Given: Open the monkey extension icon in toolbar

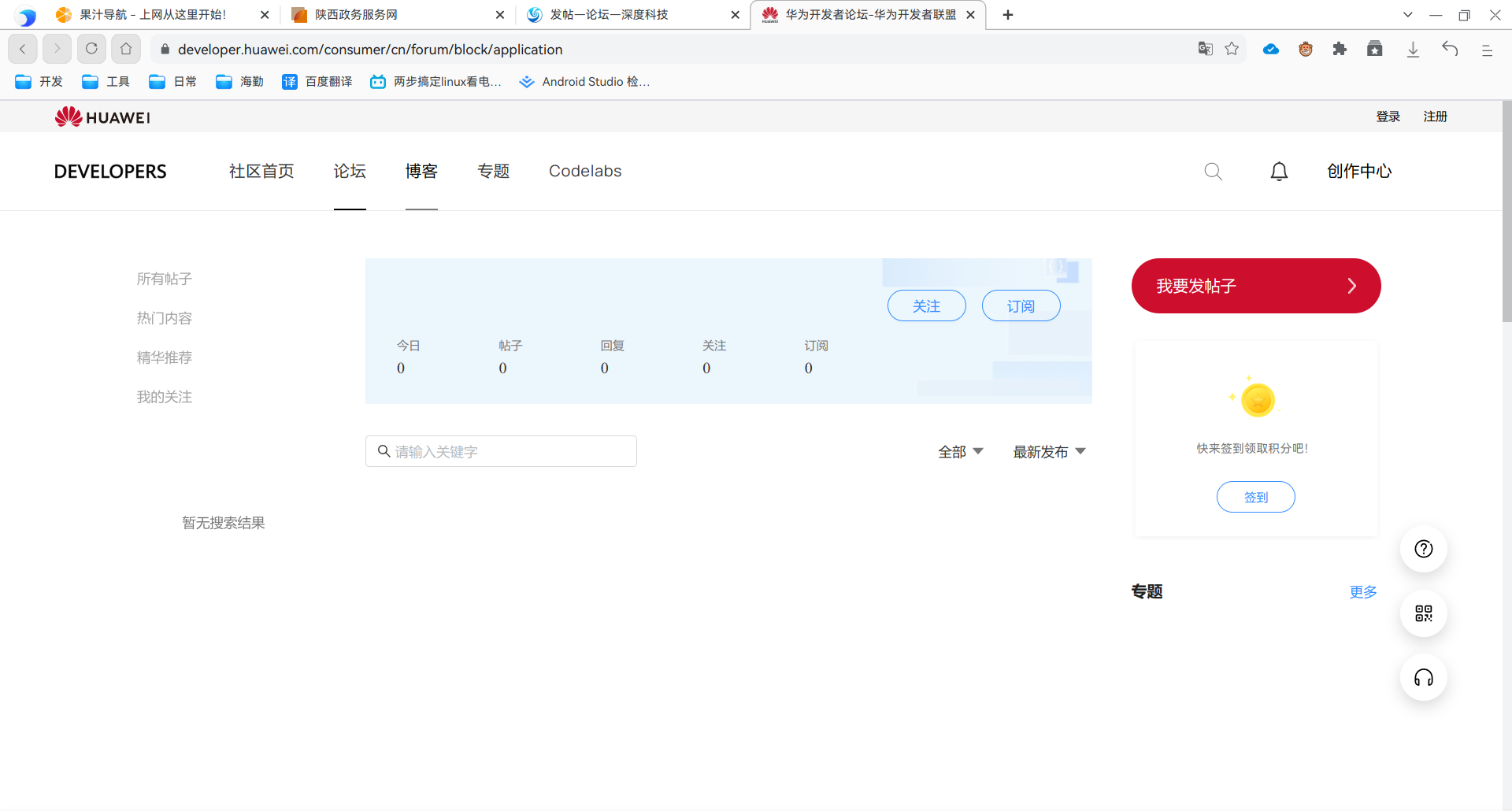Looking at the screenshot, I should pos(1306,49).
